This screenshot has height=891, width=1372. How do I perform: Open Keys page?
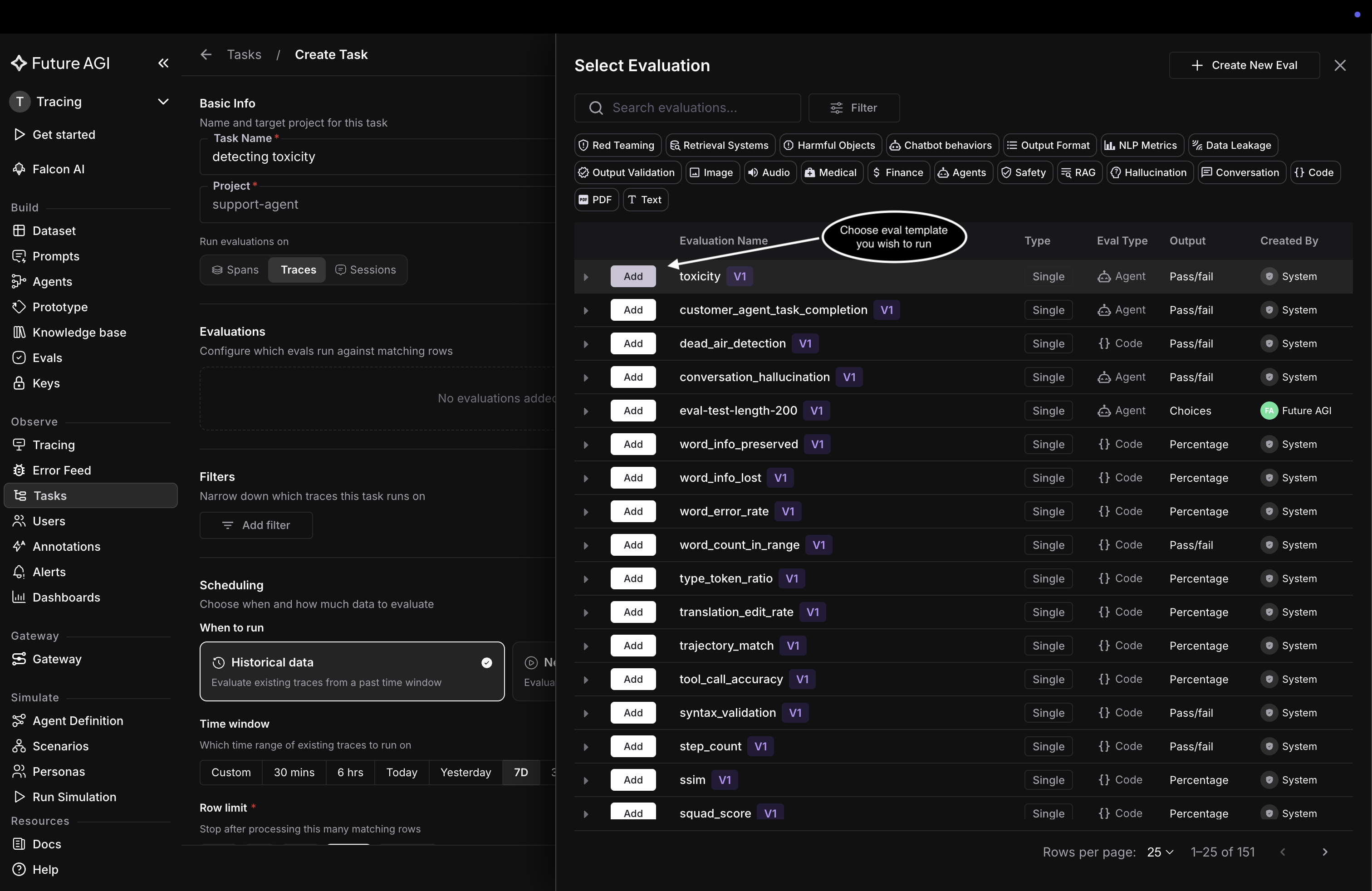pyautogui.click(x=45, y=383)
